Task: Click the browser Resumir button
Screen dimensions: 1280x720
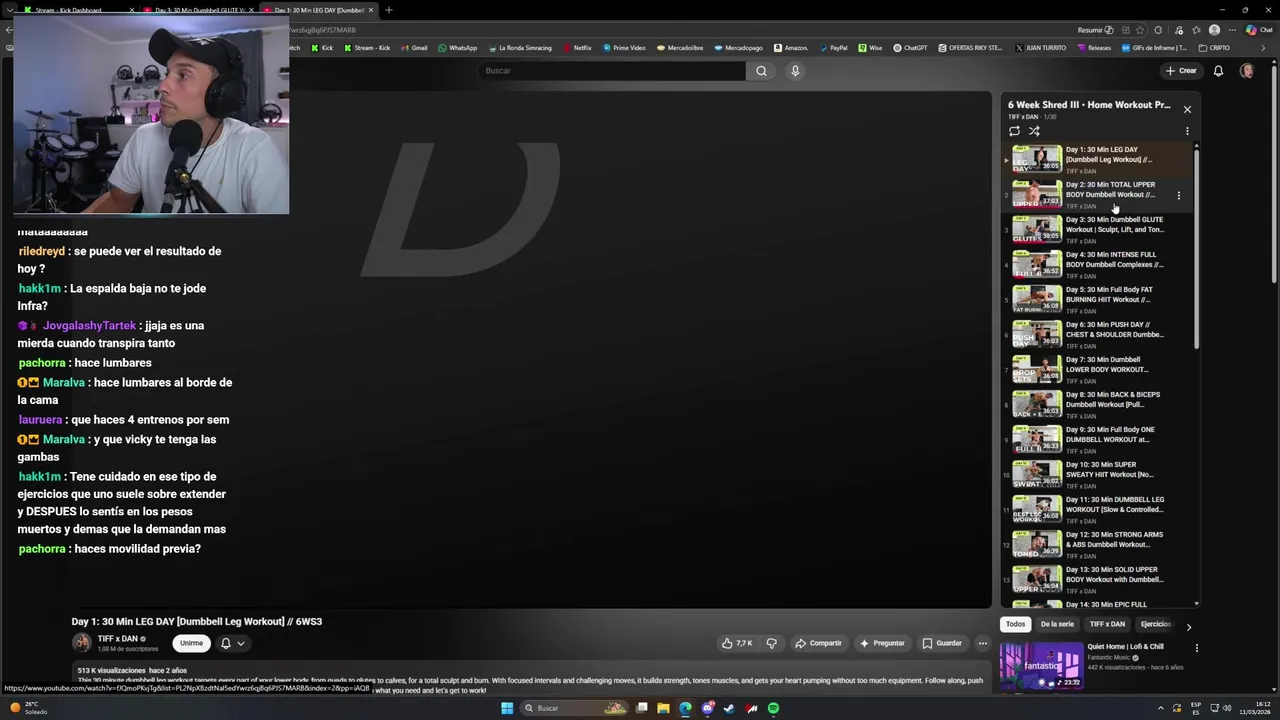Action: coord(1095,30)
